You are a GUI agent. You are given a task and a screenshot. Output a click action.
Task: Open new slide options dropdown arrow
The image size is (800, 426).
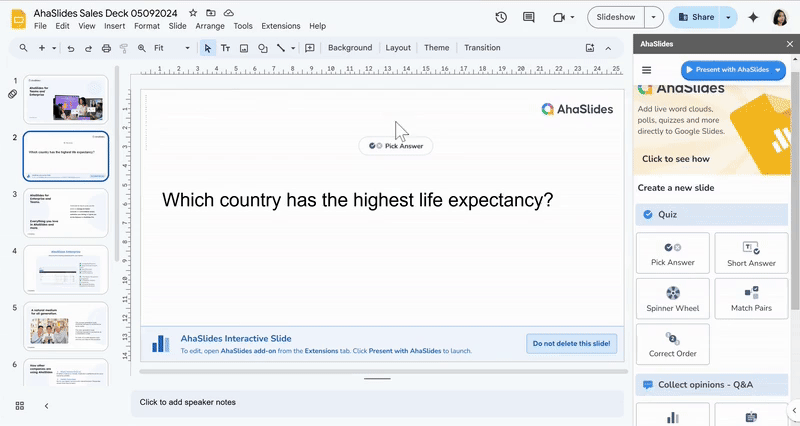(x=54, y=48)
